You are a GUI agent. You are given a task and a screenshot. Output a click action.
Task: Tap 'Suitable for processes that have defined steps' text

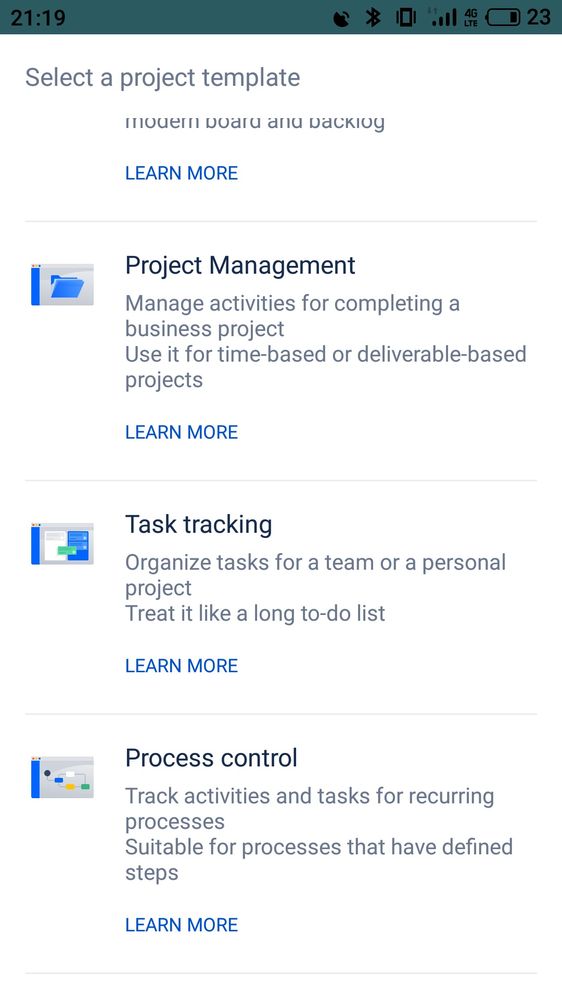pyautogui.click(x=319, y=859)
